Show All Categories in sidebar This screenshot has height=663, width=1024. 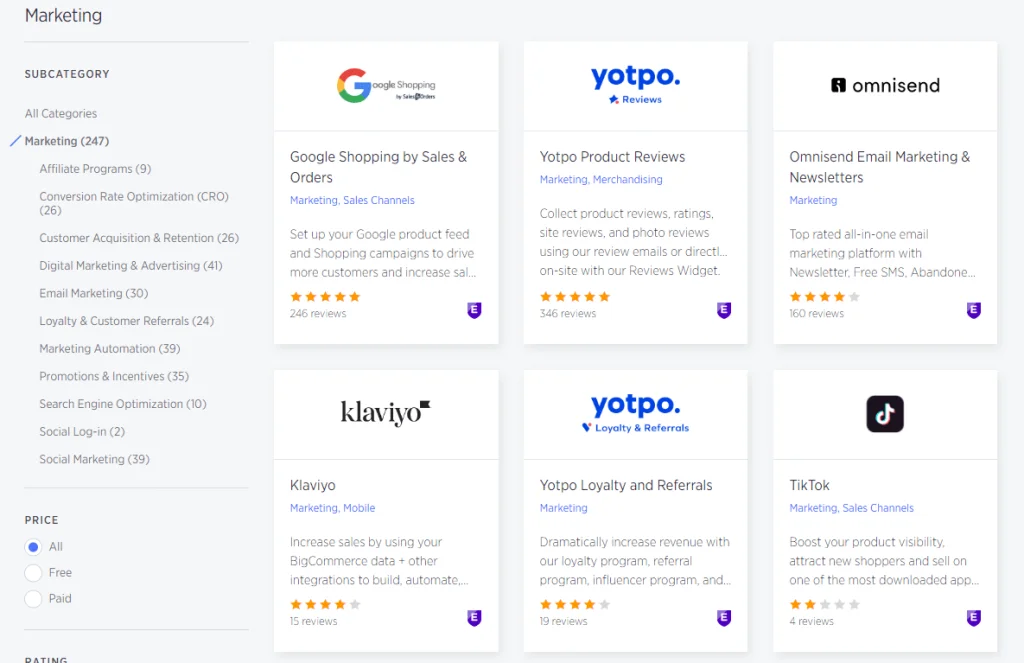61,114
